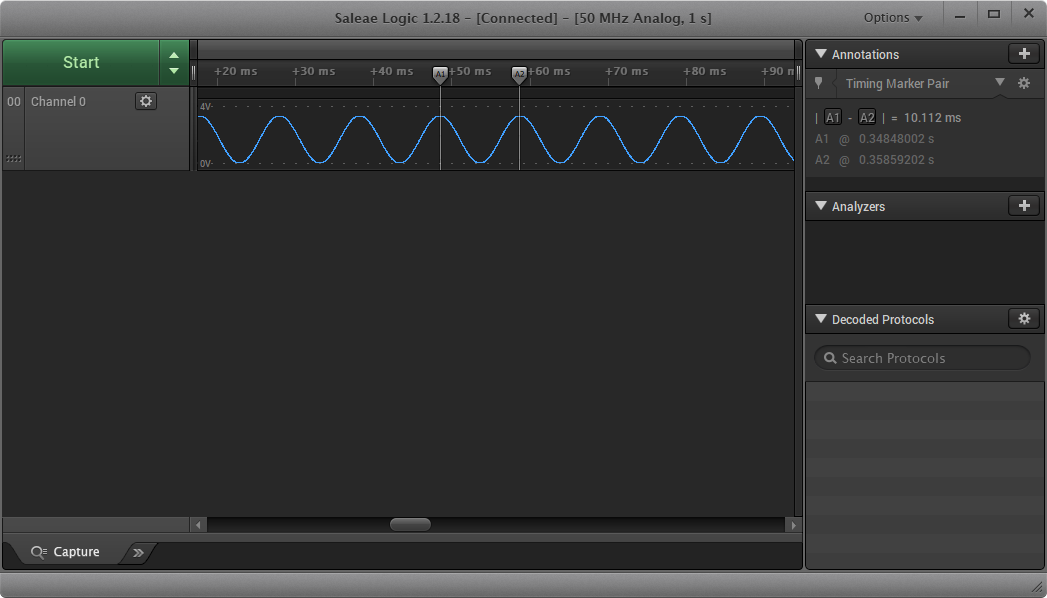Click the double-chevron icon next to Capture tab
The width and height of the screenshot is (1047, 598).
[x=139, y=552]
